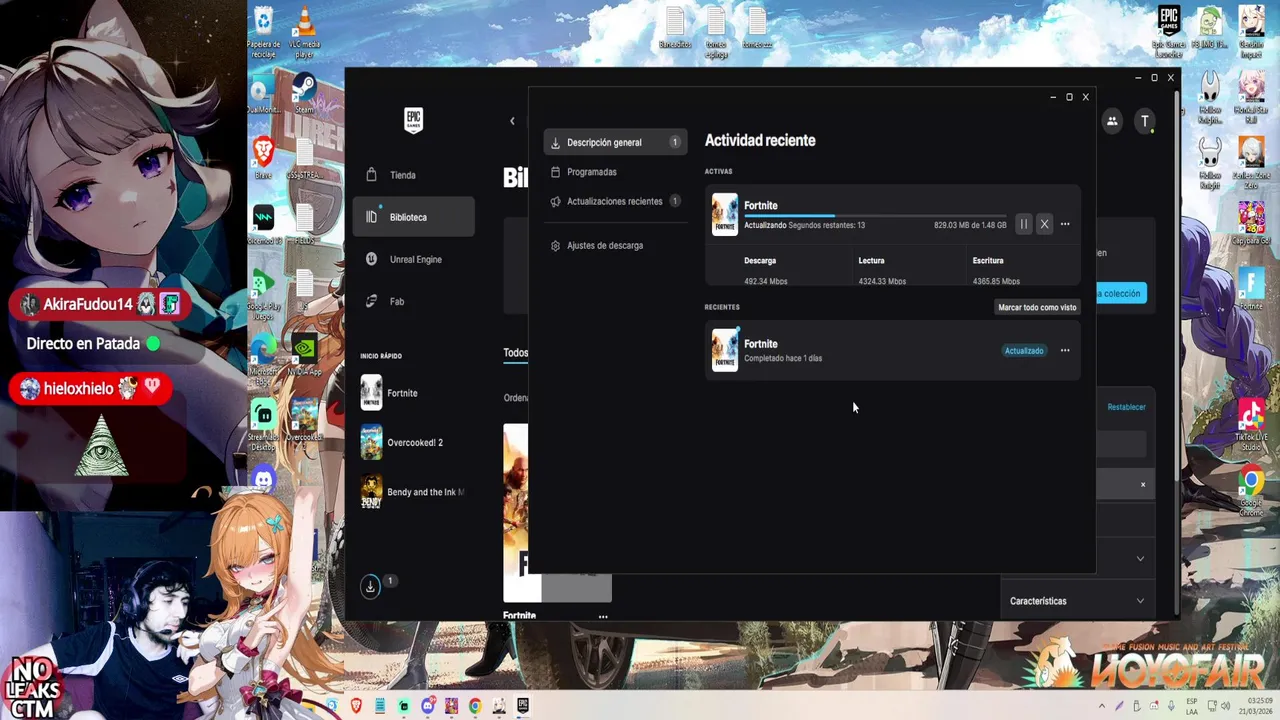Click the active Fortnite game thumbnail
1280x720 pixels.
(x=725, y=214)
